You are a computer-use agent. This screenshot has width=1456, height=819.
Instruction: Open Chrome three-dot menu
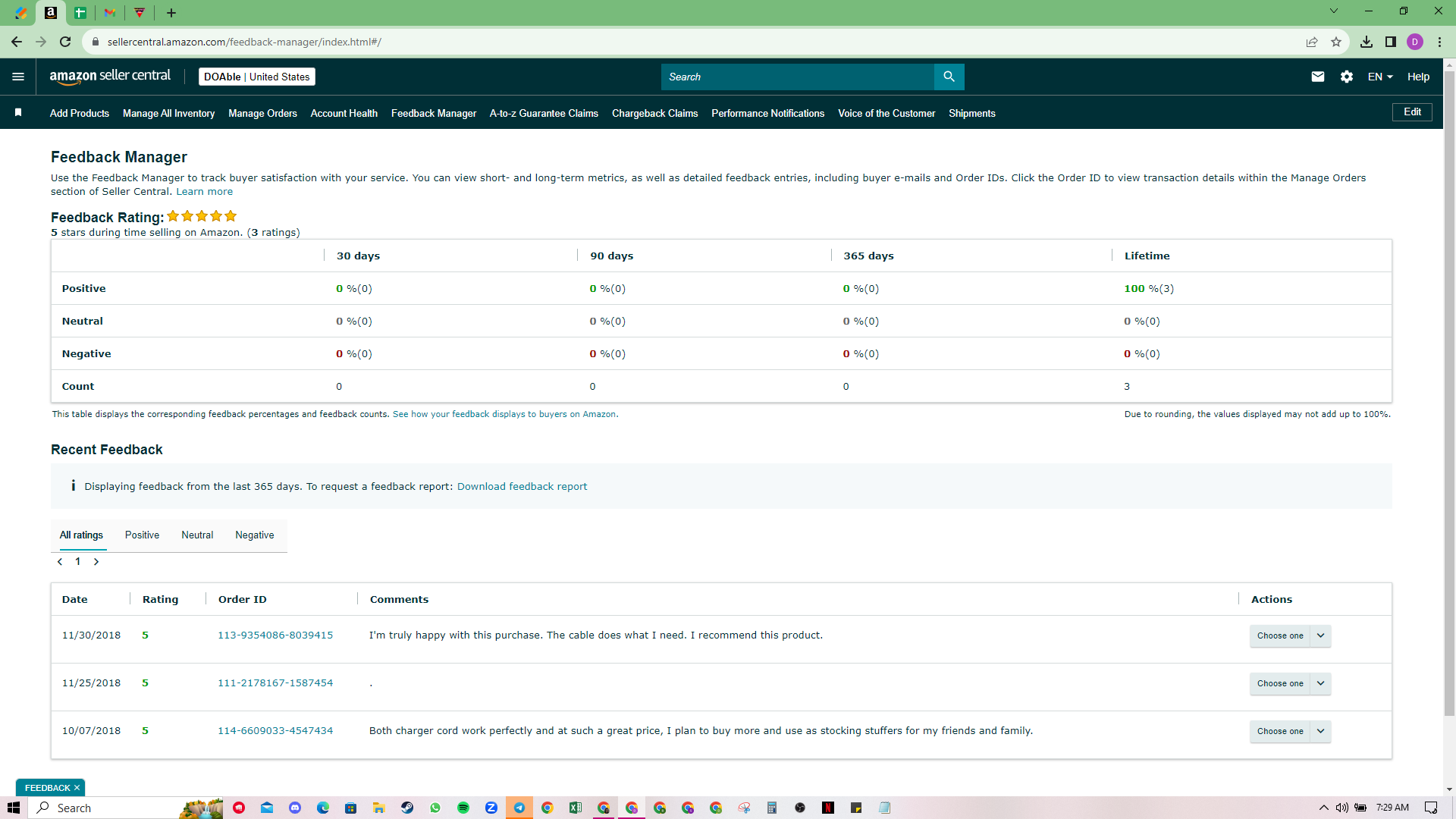coord(1439,42)
